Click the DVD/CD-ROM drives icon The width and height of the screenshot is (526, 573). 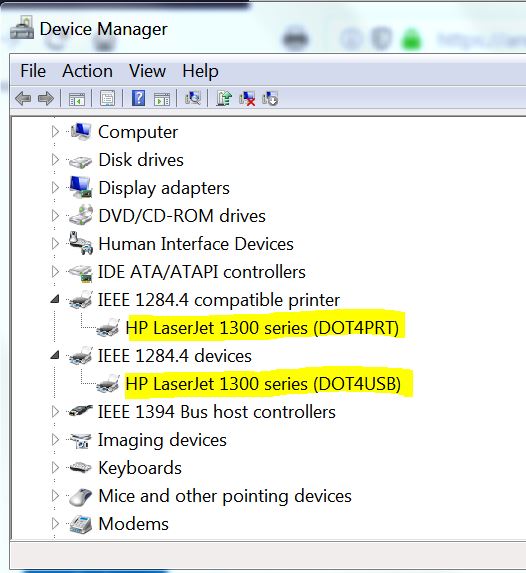(80, 215)
